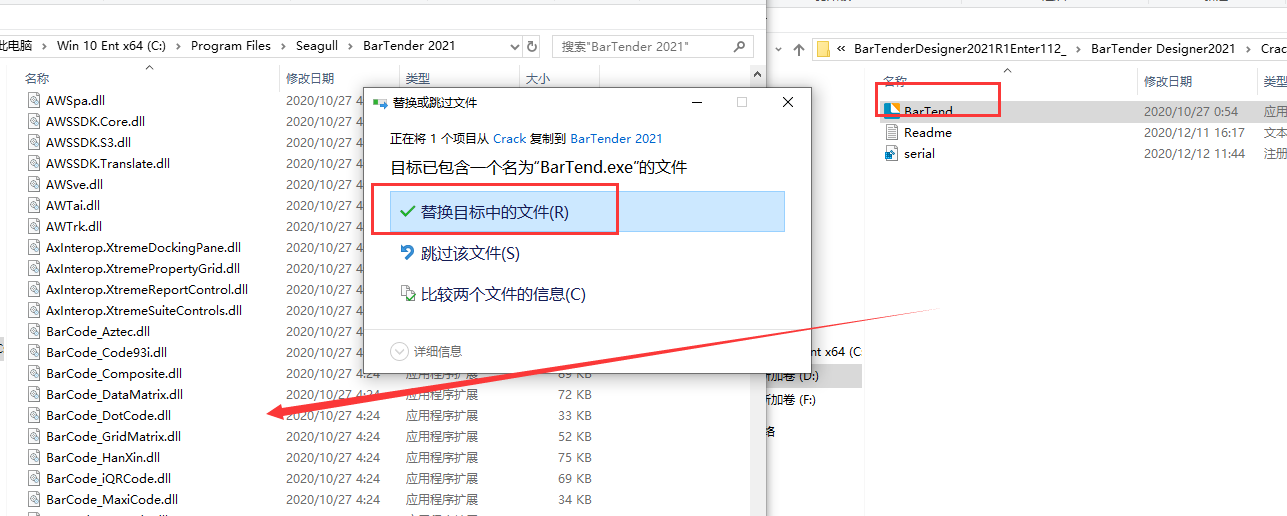Select AWSSDK.S3.dll file icon
Screen dimensions: 1287x516
tap(35, 142)
